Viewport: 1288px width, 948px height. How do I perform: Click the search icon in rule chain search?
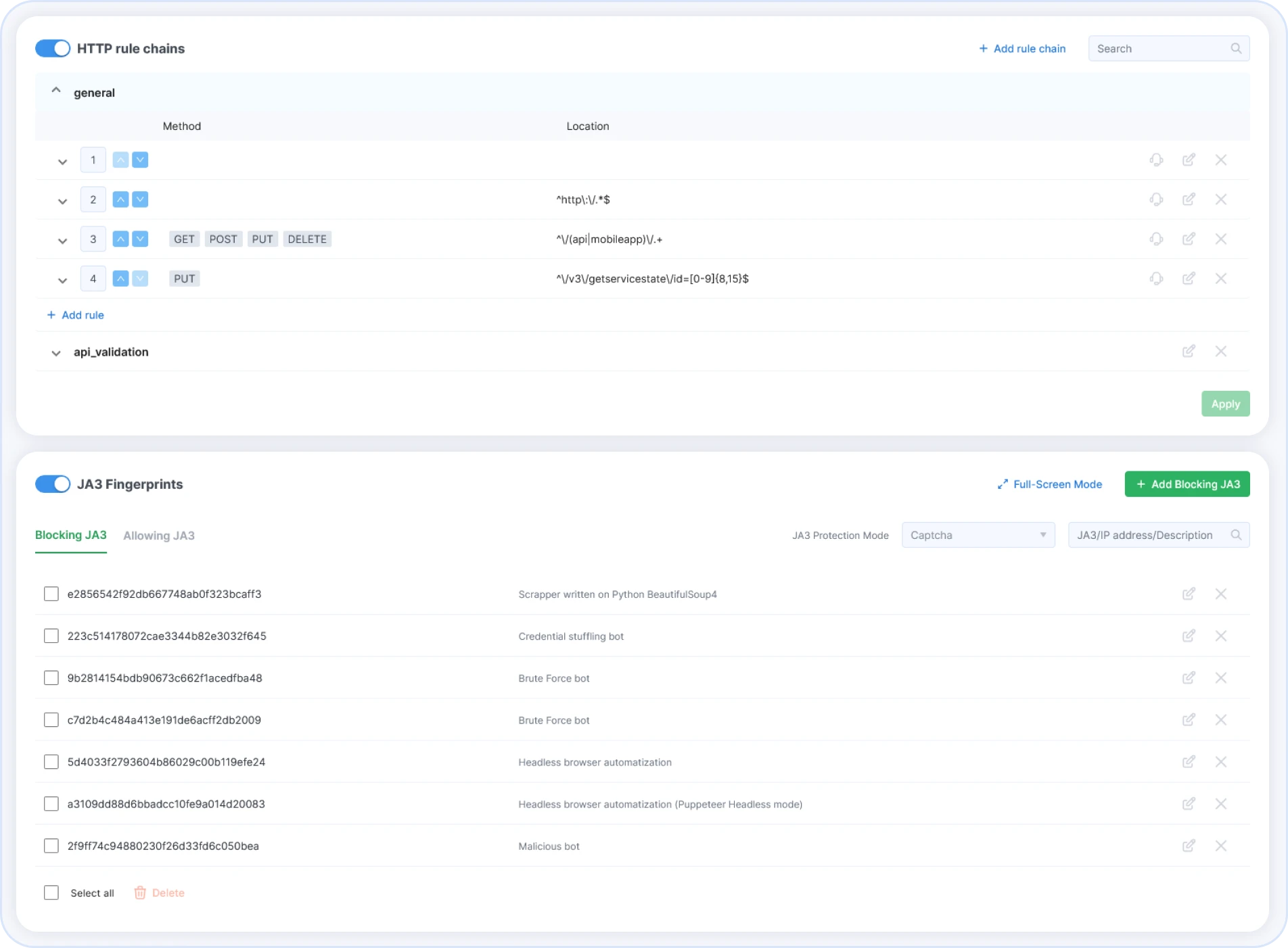[1236, 49]
